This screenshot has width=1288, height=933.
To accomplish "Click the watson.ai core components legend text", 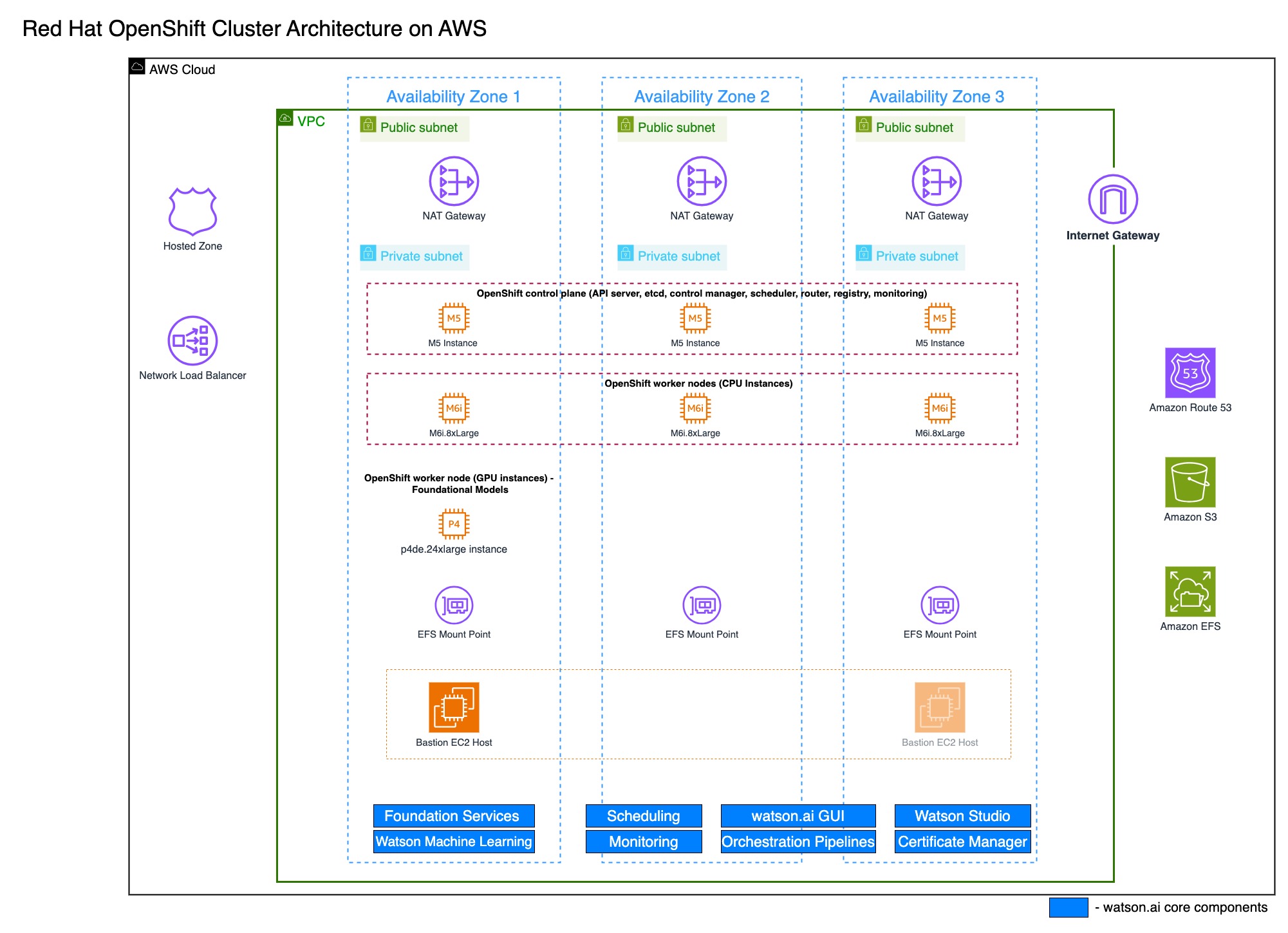I will pyautogui.click(x=1181, y=907).
